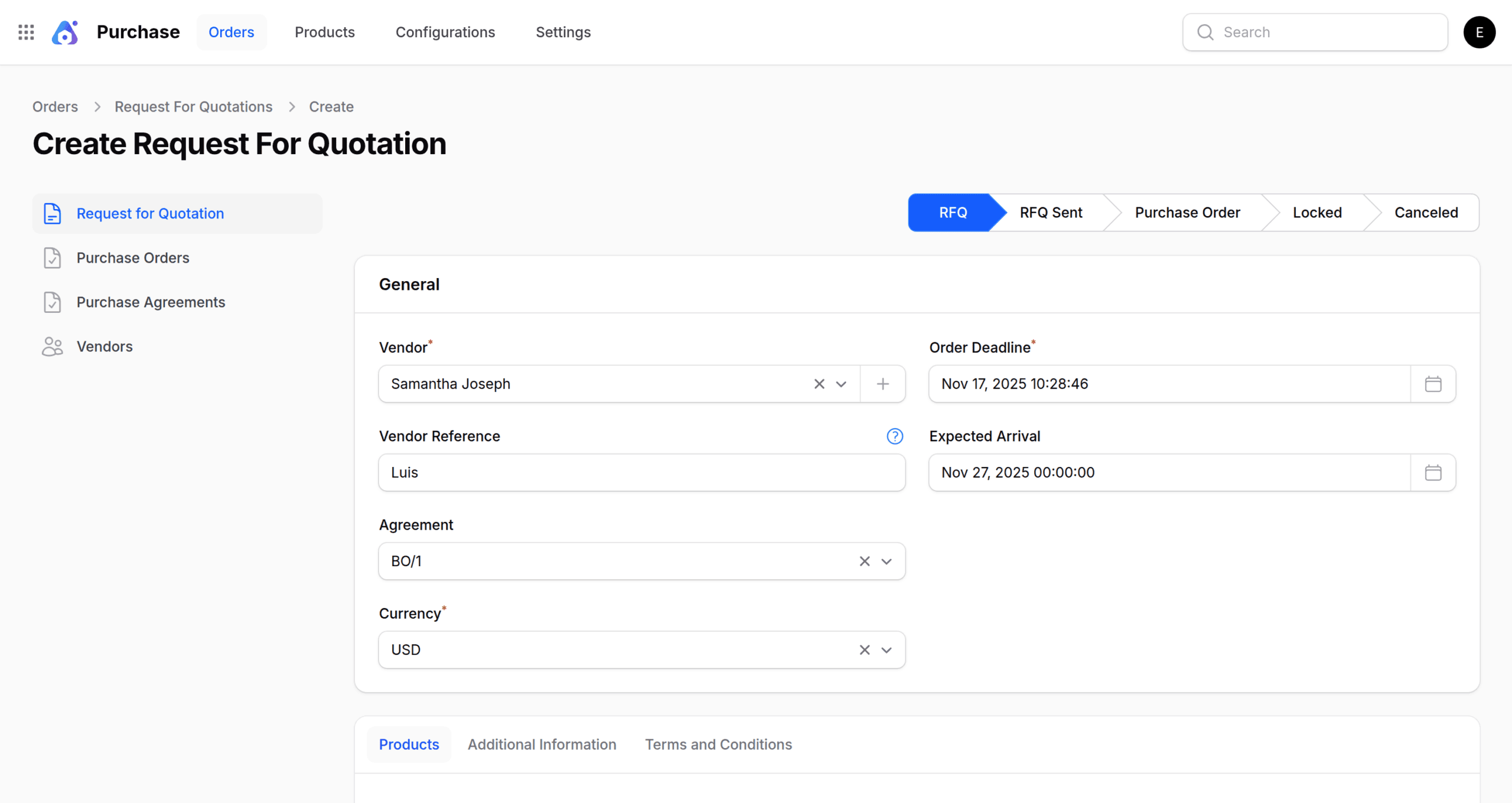
Task: Switch to the Additional Information tab
Action: pos(542,745)
